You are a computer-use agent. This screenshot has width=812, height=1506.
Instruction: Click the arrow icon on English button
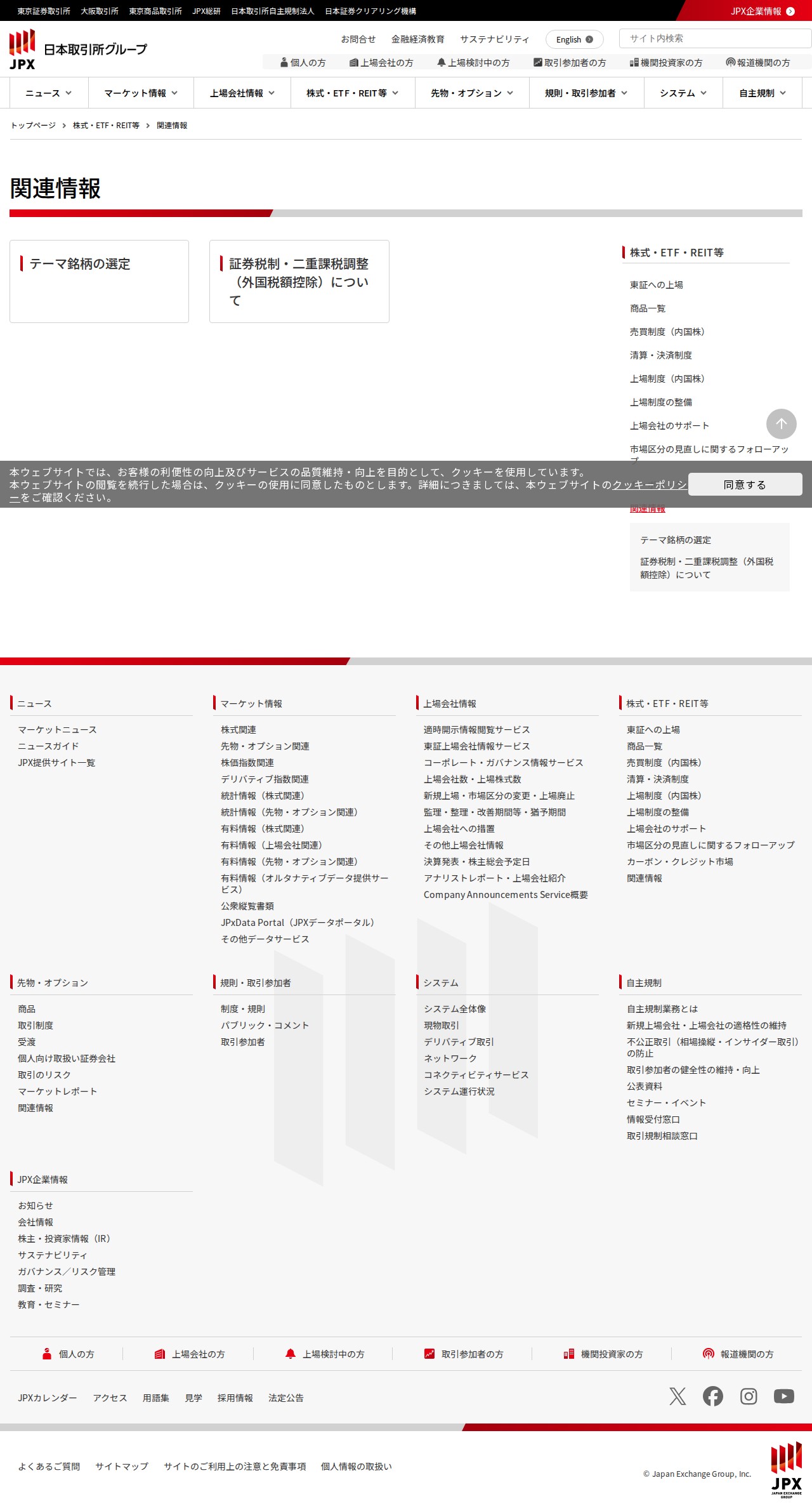coord(589,39)
